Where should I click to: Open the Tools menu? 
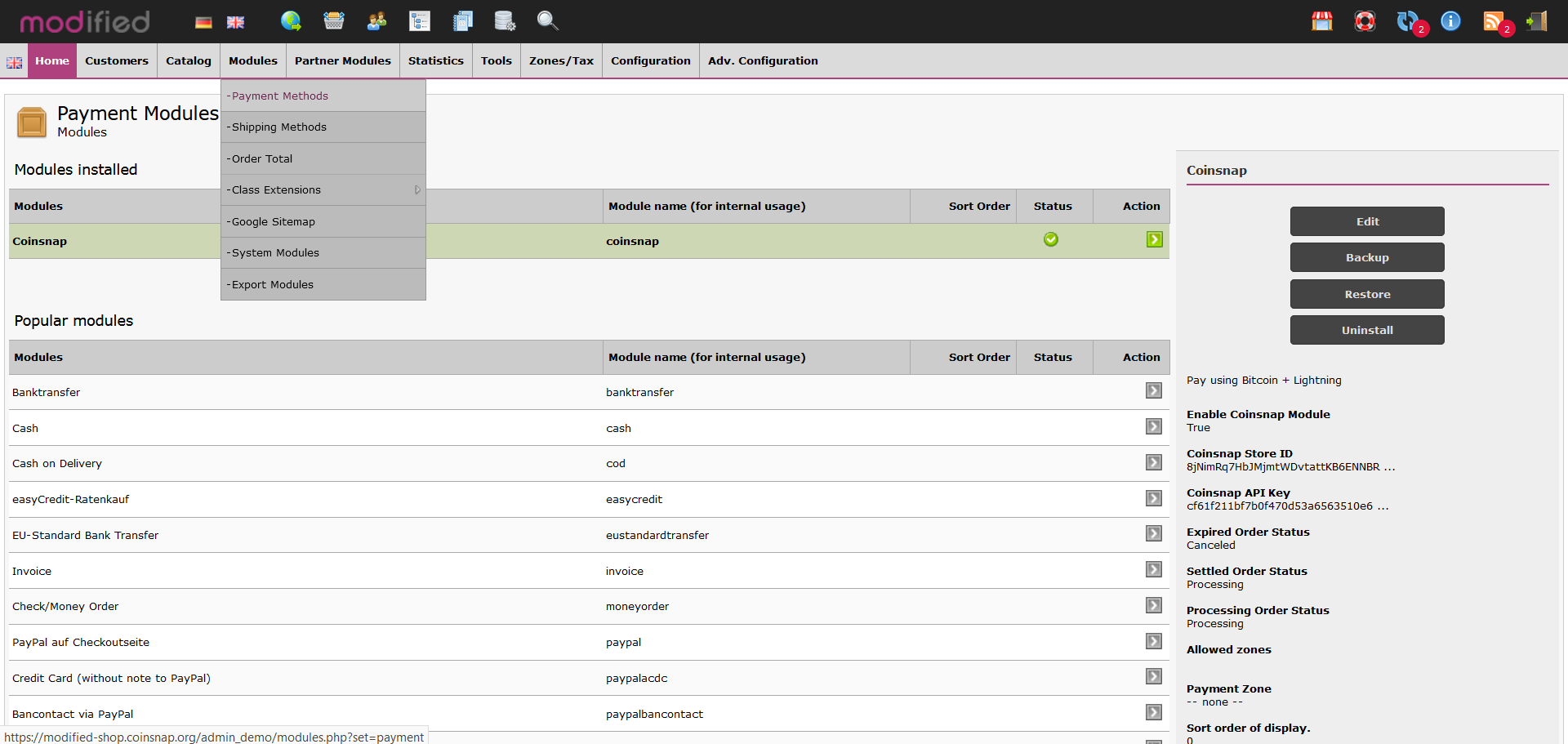(497, 60)
